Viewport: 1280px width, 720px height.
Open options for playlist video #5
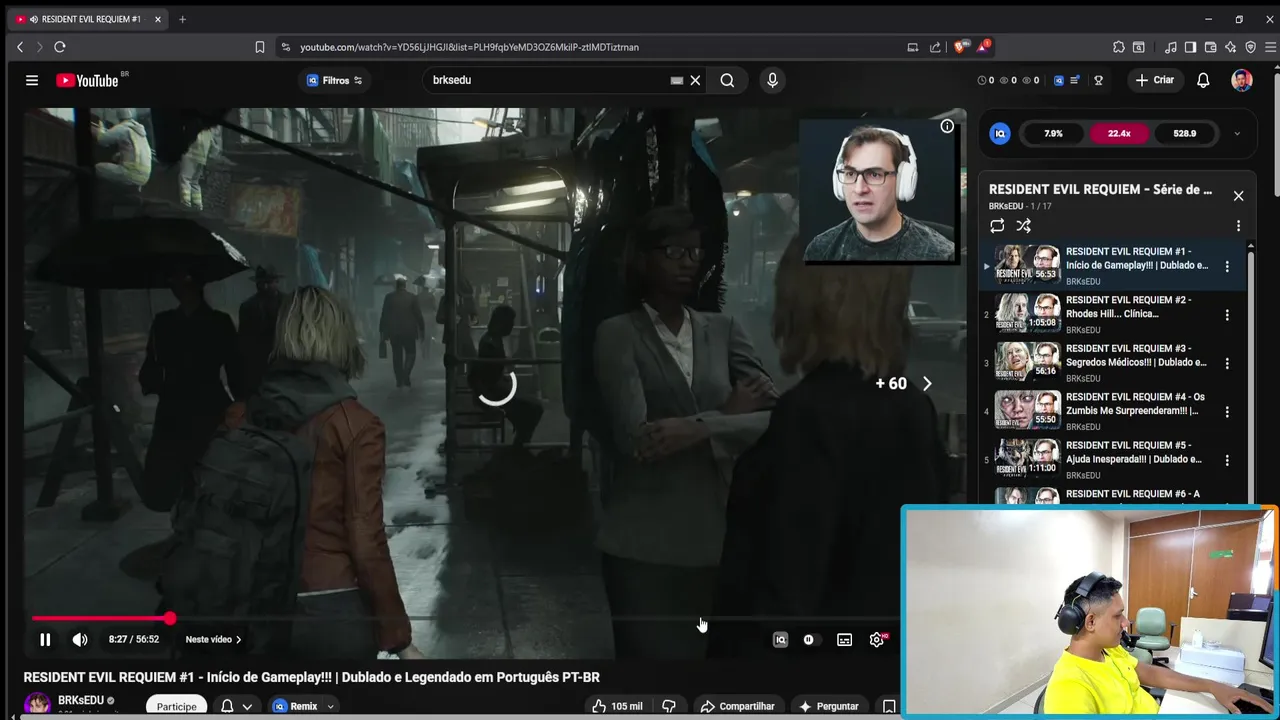point(1227,460)
